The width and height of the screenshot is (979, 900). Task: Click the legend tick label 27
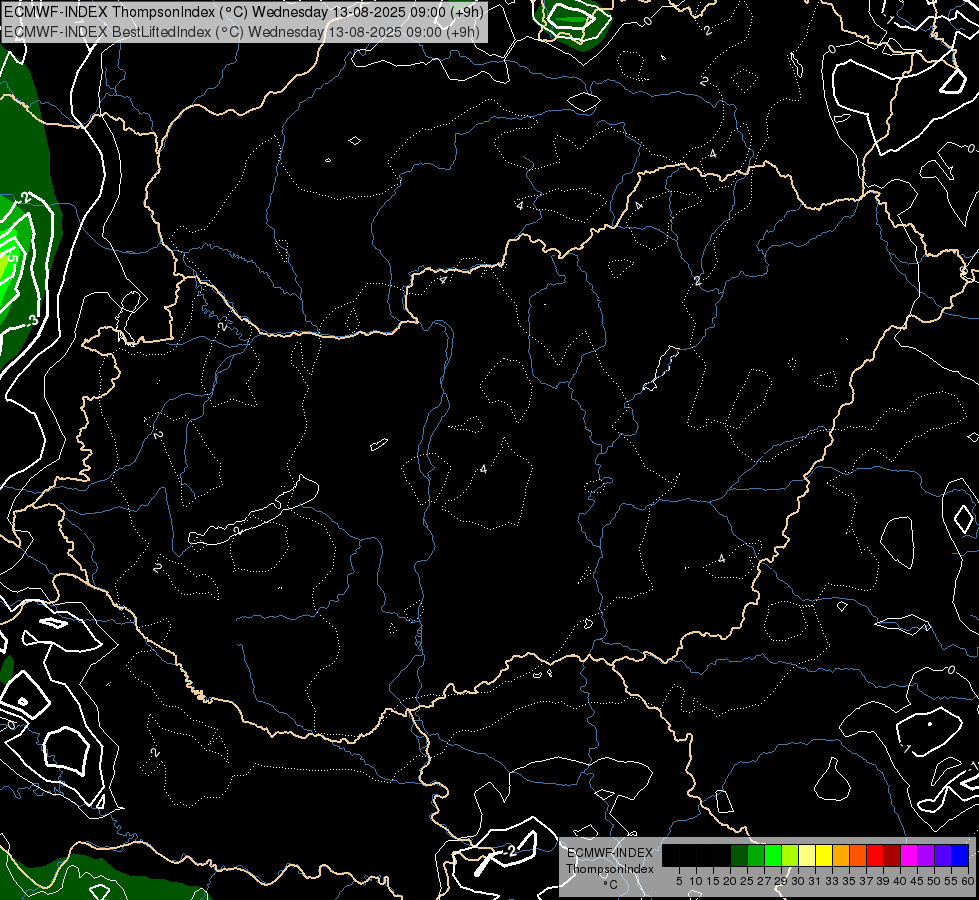(x=765, y=881)
